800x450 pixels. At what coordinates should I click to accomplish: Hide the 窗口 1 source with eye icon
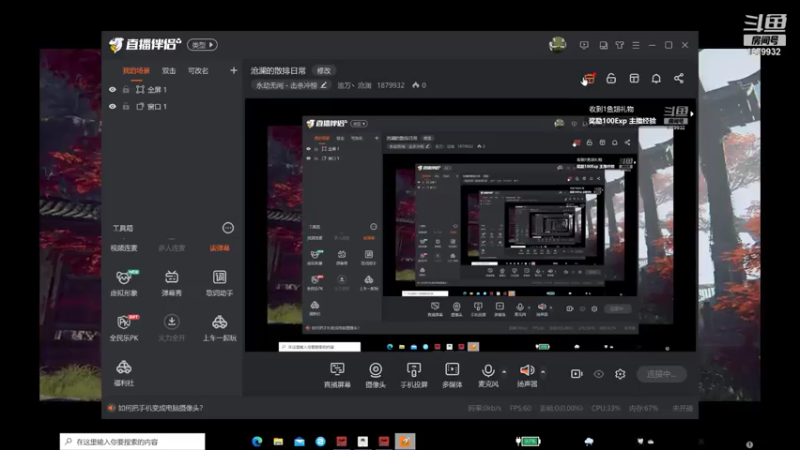pos(113,107)
